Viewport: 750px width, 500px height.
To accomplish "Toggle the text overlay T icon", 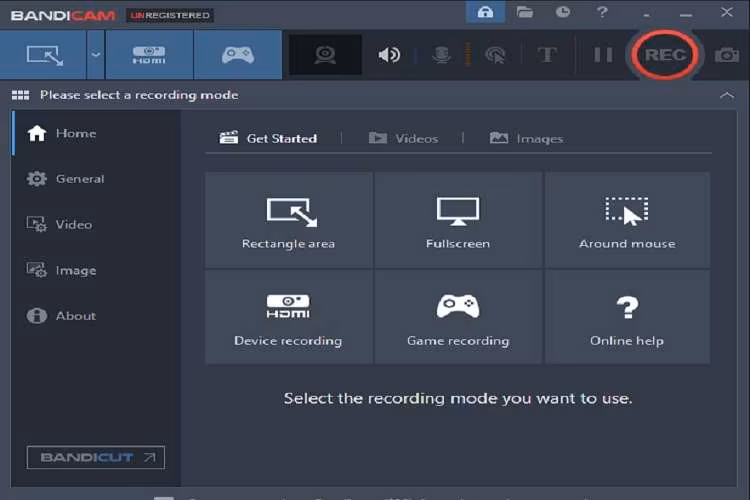I will tap(547, 55).
